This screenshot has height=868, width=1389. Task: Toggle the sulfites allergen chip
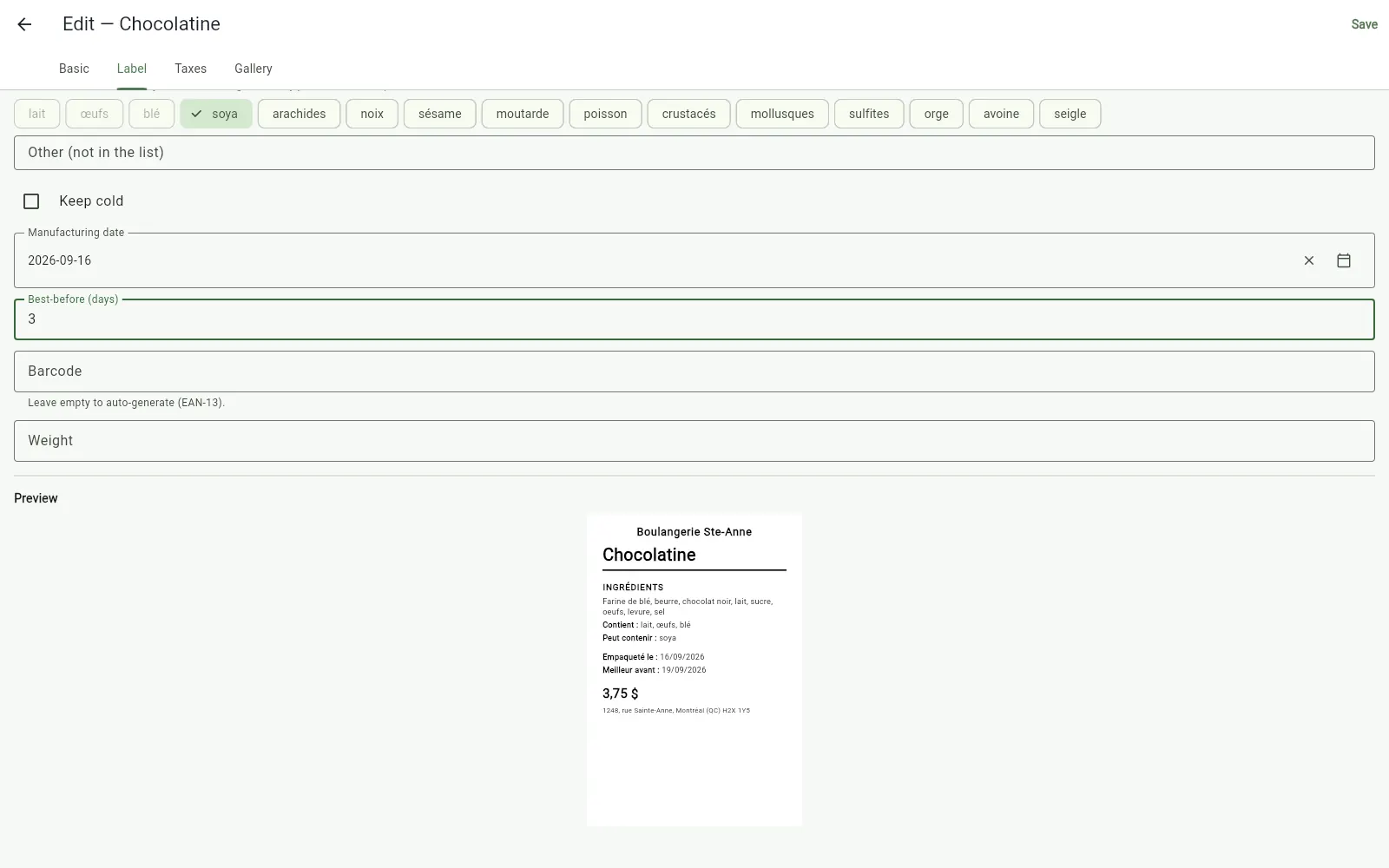tap(869, 114)
